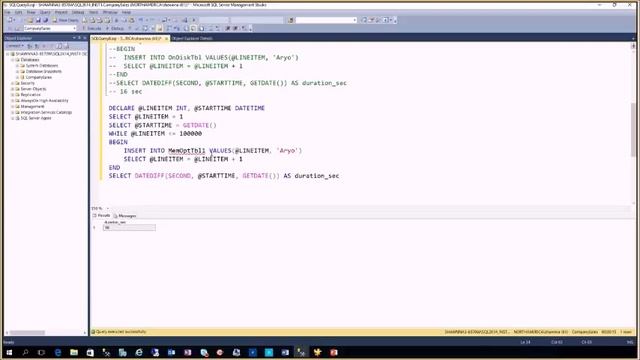Viewport: 640px width, 360px height.
Task: Click the active SSMS taskbar icon
Action: (301, 352)
